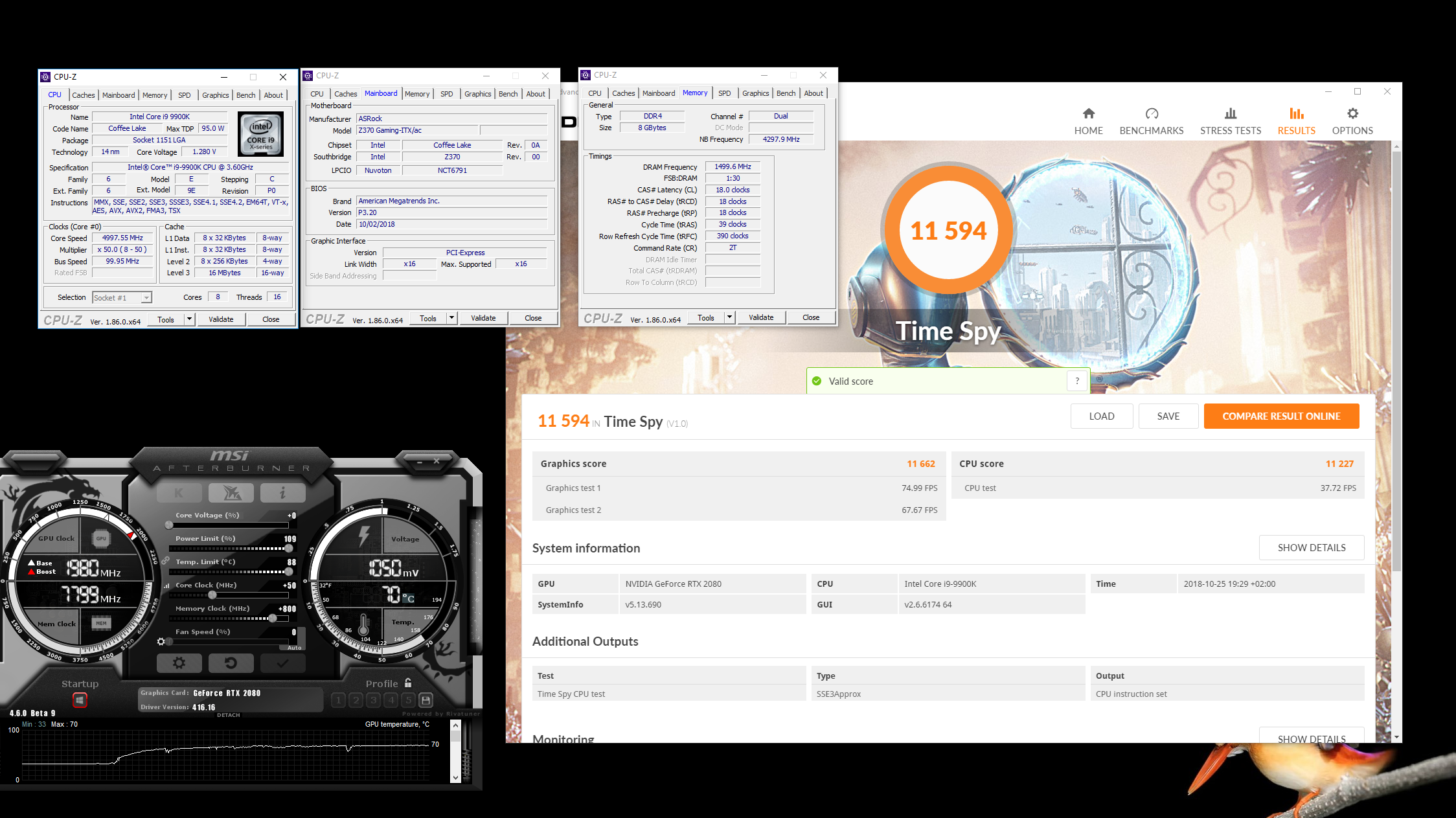This screenshot has width=1456, height=818.
Task: Click SAVE button in 3DMark results
Action: tap(1168, 416)
